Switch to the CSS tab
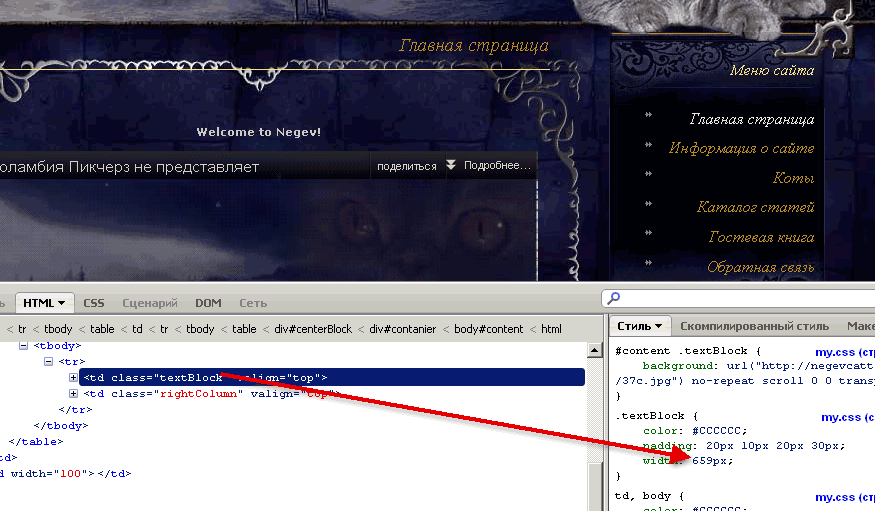The image size is (875, 511). click(x=94, y=303)
